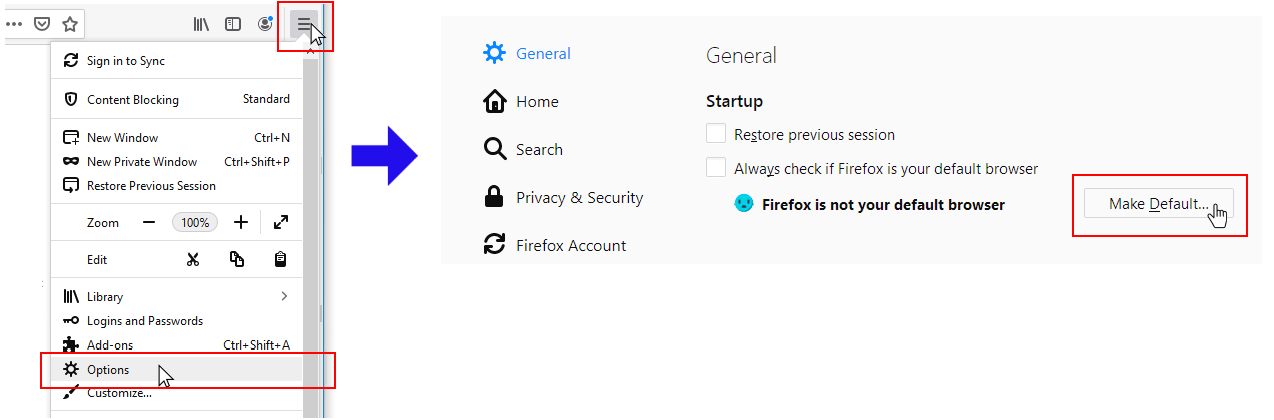Click the Copy icon in Edit row
Viewport: 1274px width, 420px height.
click(237, 260)
